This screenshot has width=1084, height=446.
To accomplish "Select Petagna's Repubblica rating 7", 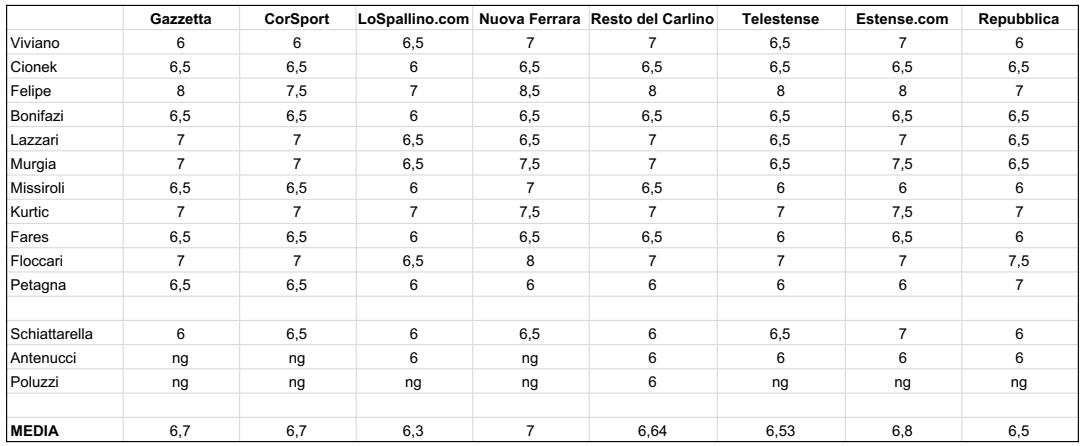I will point(1018,286).
